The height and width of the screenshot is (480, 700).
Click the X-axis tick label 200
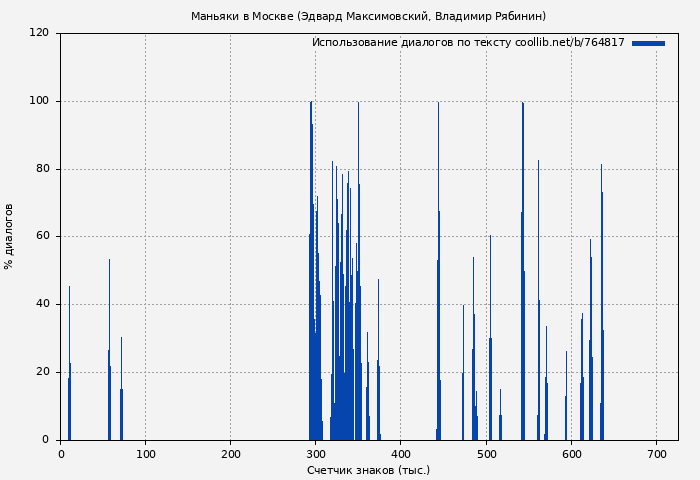[x=231, y=454]
